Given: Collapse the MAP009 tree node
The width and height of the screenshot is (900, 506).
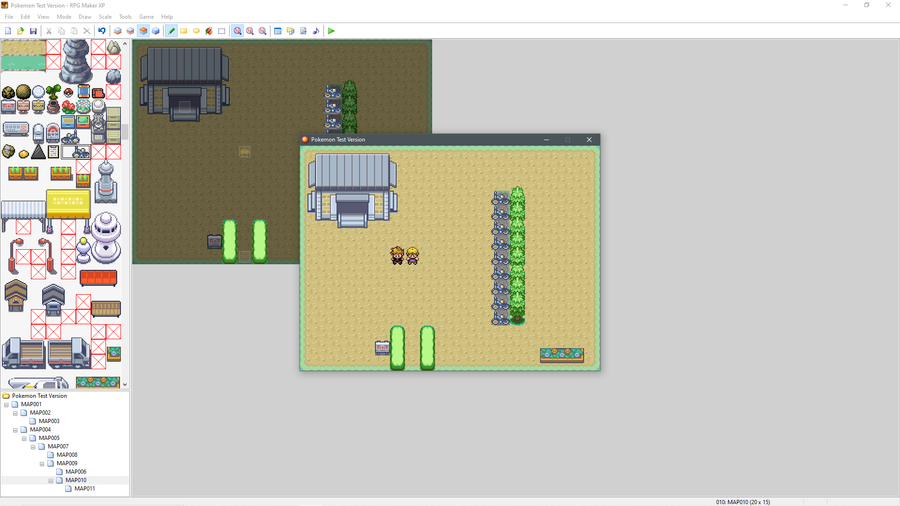Looking at the screenshot, I should tap(42, 464).
